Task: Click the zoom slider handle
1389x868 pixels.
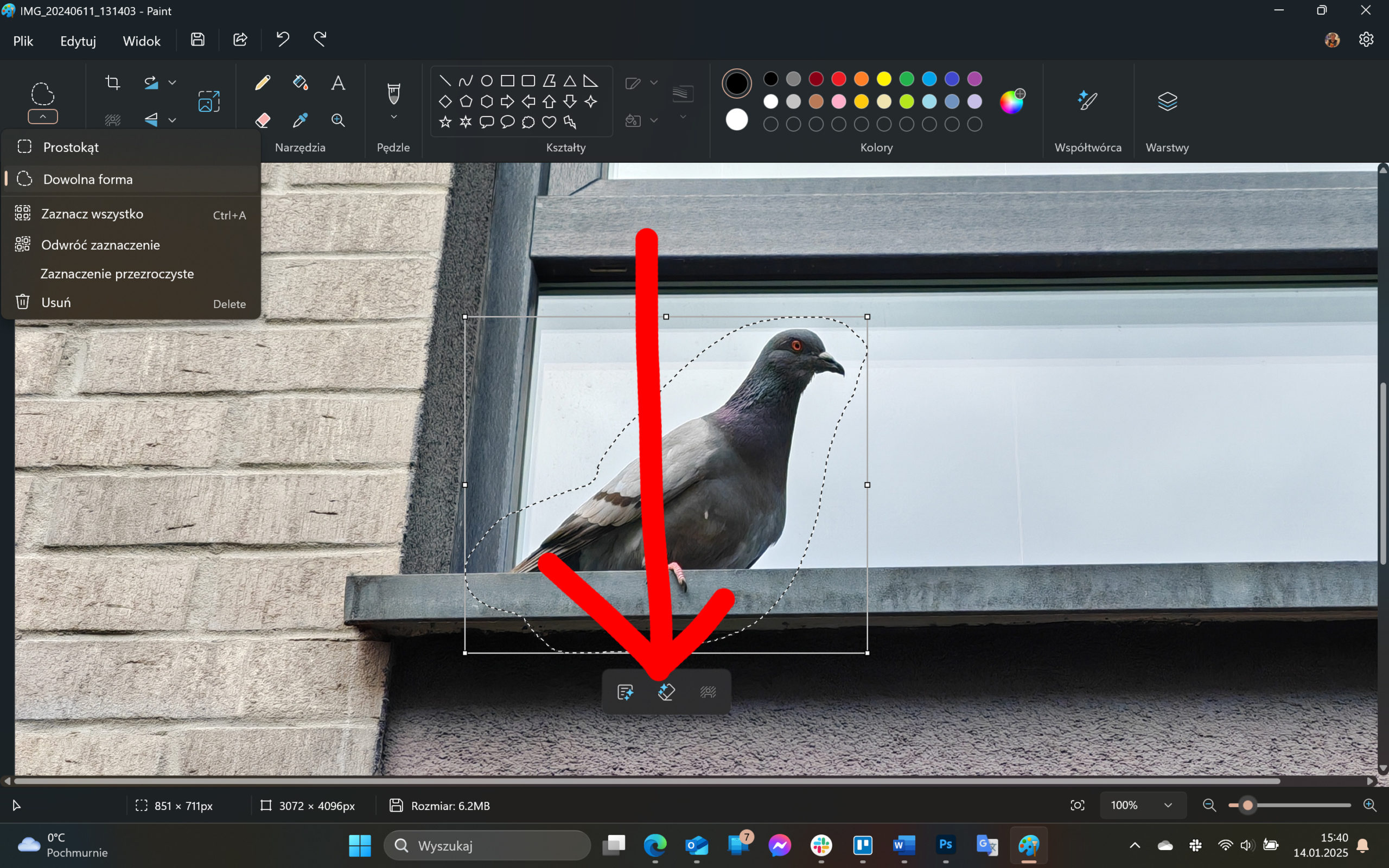Action: click(1247, 806)
